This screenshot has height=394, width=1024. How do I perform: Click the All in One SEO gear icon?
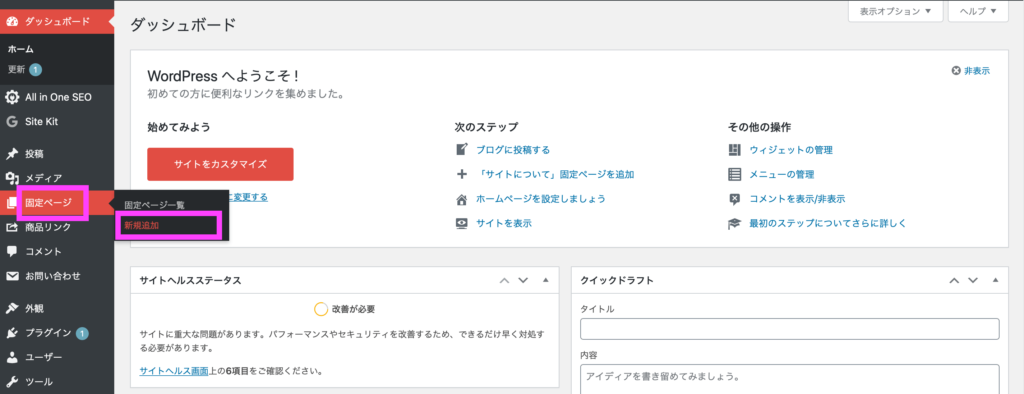(12, 97)
